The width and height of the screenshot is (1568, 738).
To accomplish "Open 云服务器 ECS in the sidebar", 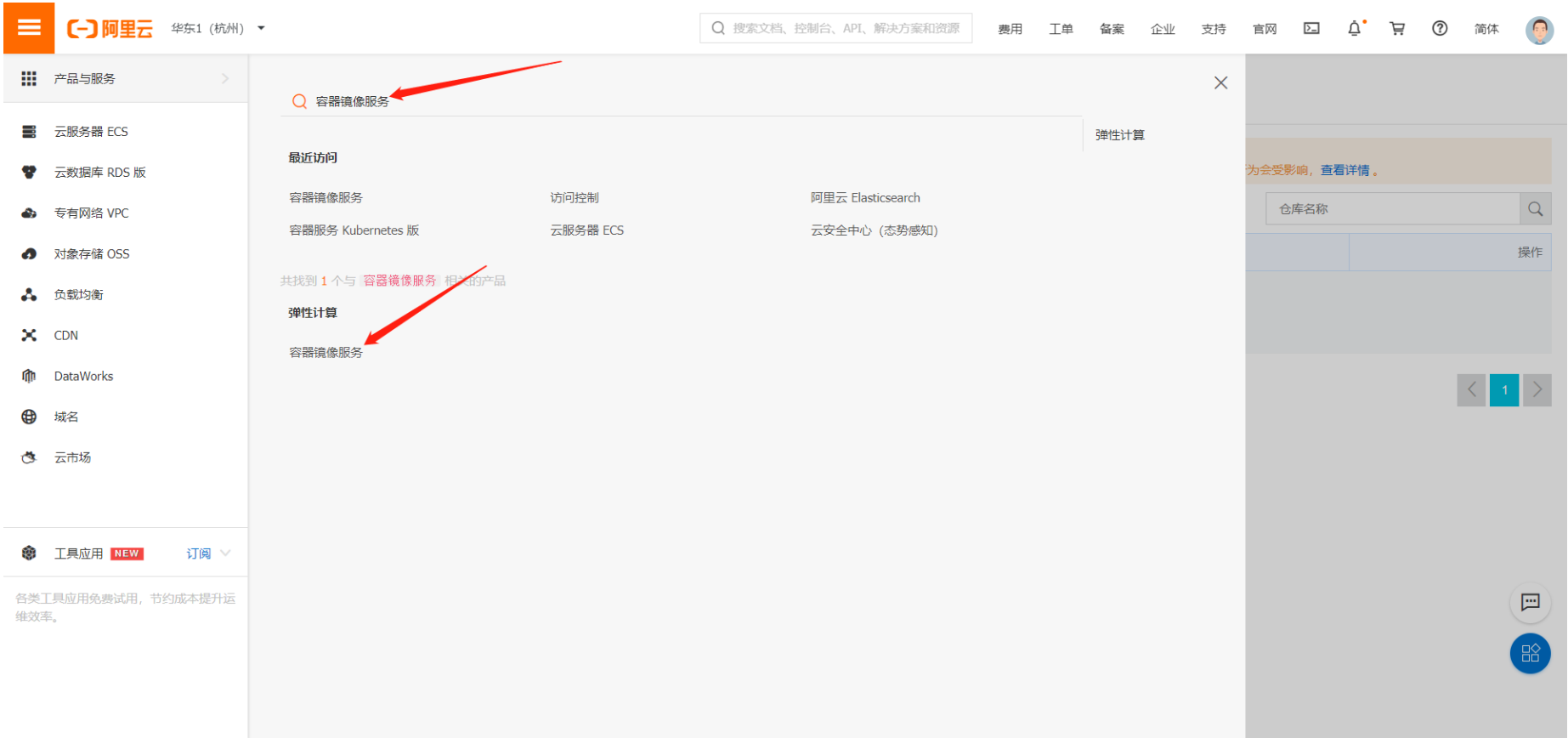I will pos(91,132).
